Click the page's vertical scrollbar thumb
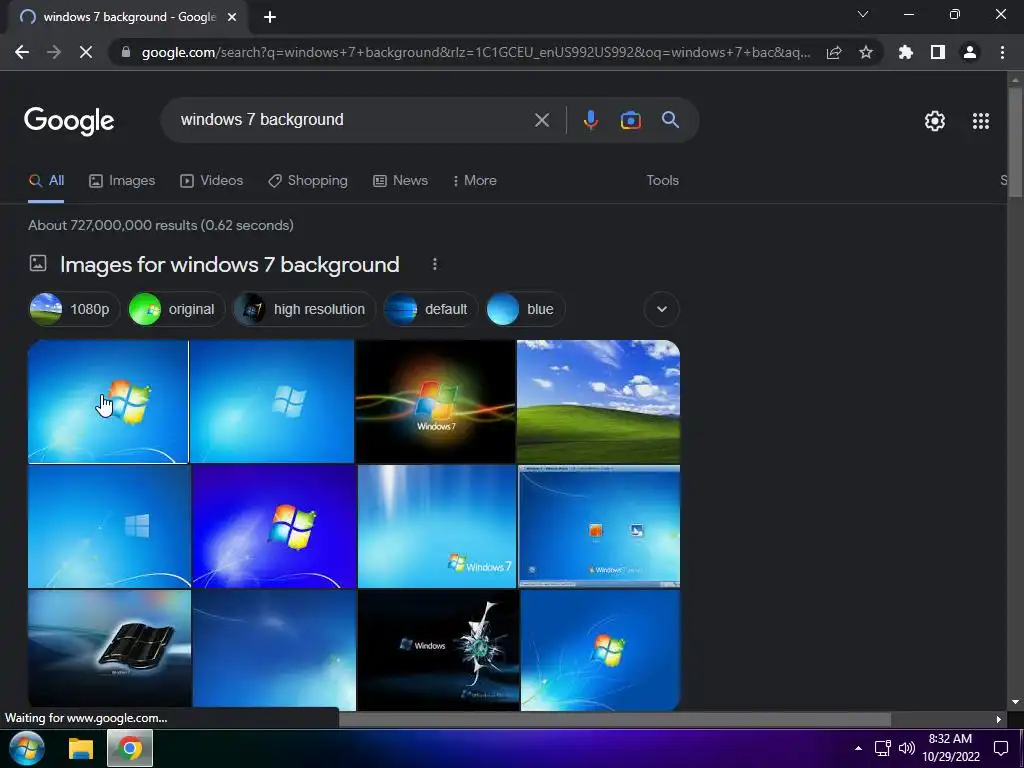The width and height of the screenshot is (1024, 768). click(1015, 141)
